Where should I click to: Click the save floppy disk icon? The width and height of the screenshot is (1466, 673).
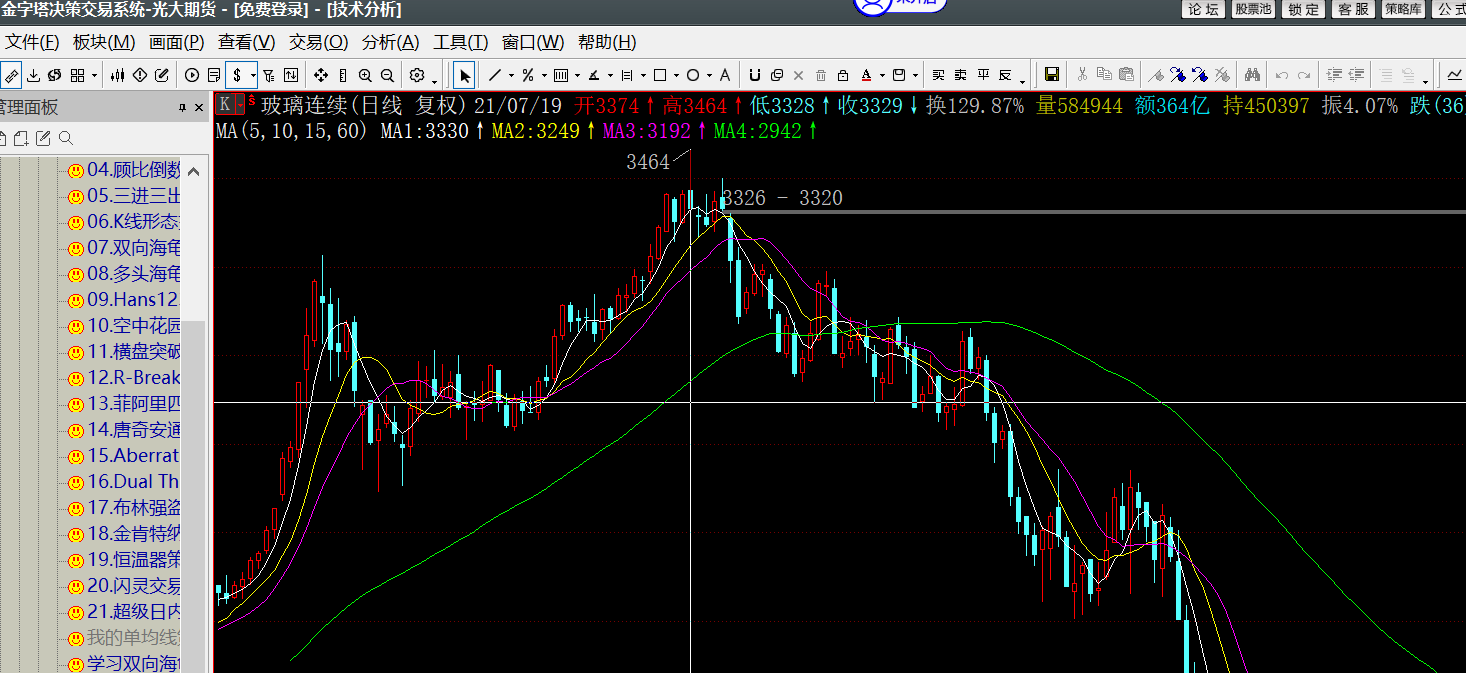(x=1051, y=75)
